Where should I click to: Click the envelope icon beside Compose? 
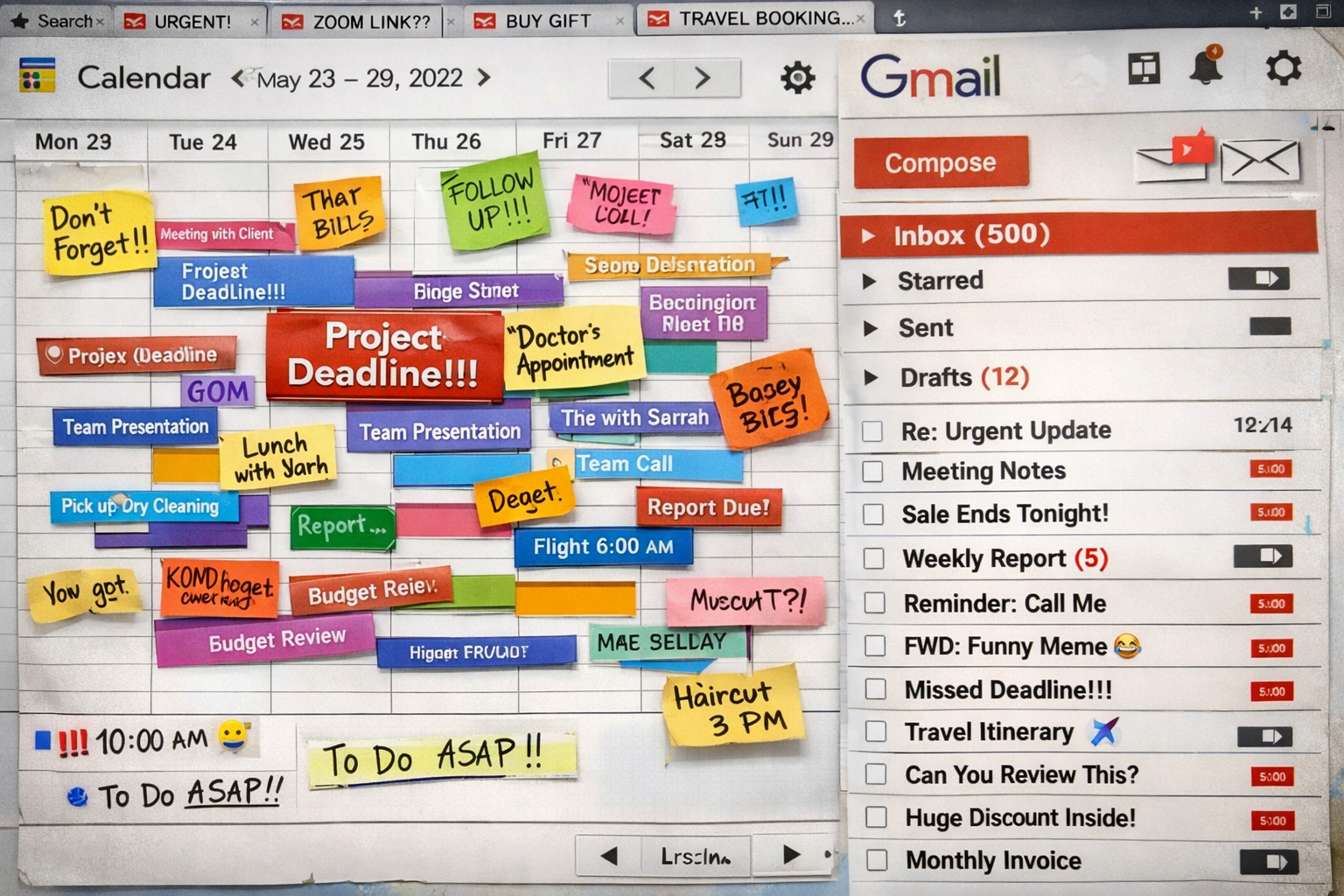[x=1260, y=161]
